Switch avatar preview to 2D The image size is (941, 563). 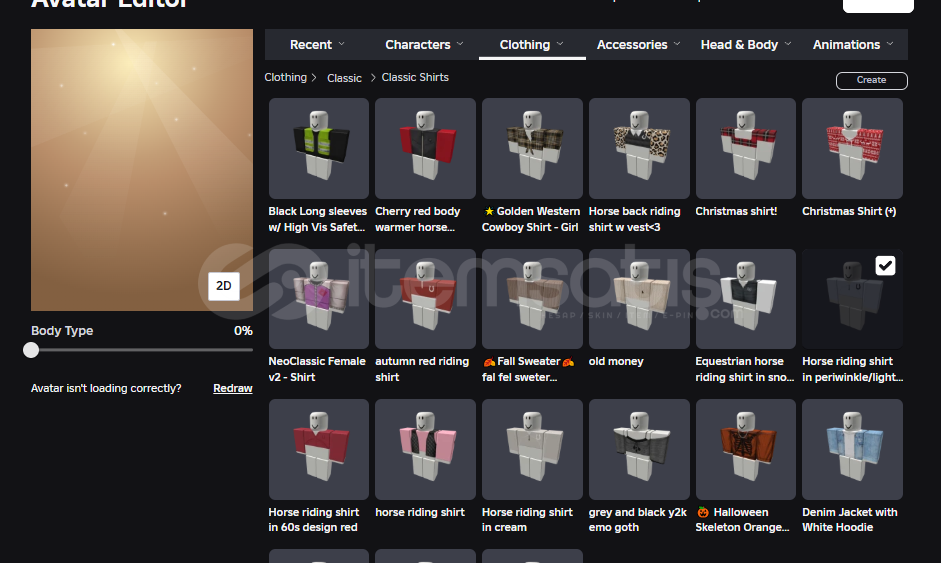[224, 286]
